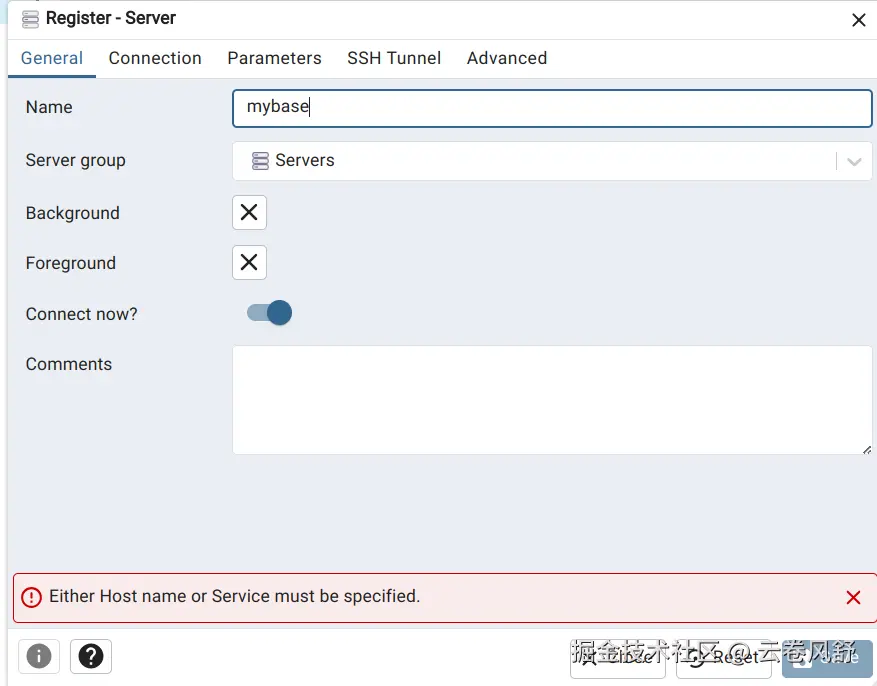The image size is (877, 686).
Task: Open help via the question mark icon
Action: [x=91, y=656]
